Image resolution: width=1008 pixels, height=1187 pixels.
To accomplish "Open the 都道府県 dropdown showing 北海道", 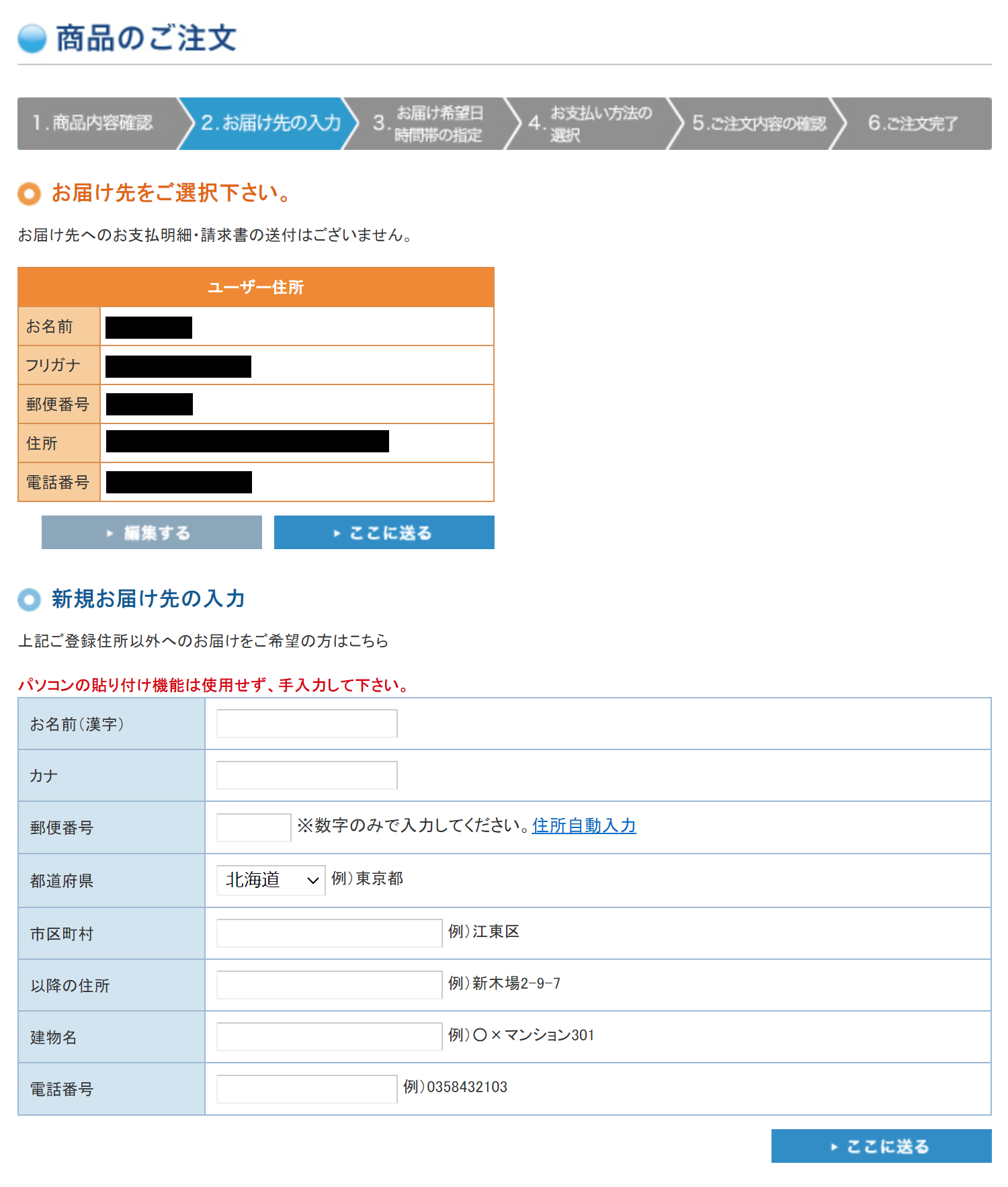I will point(271,880).
